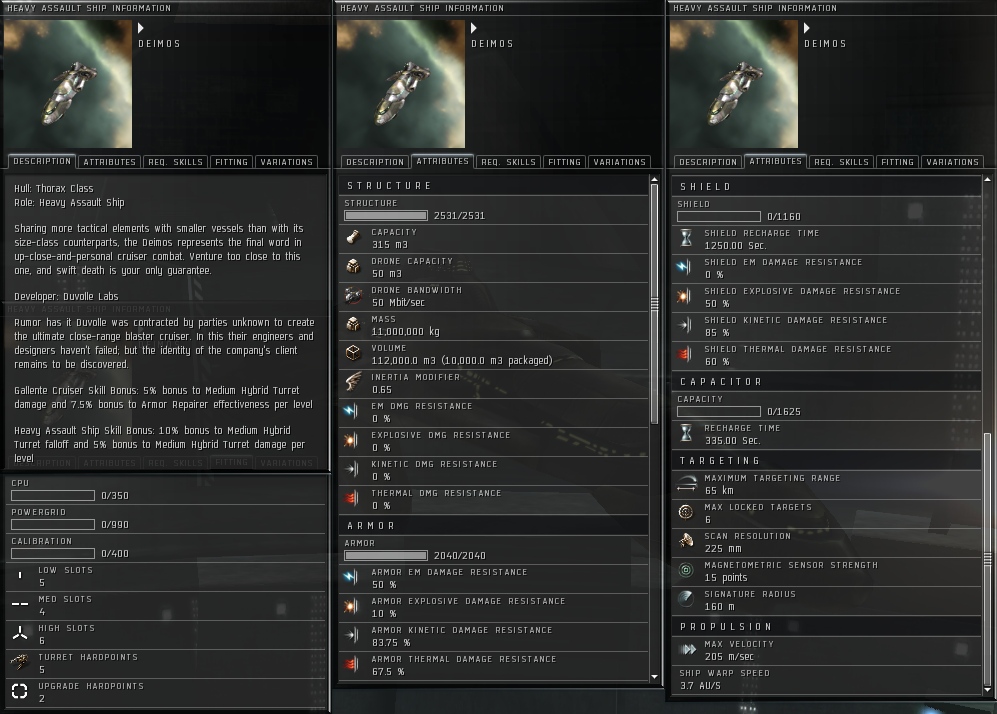Click the Maximum Targeting Range icon
The height and width of the screenshot is (714, 997).
pos(686,484)
